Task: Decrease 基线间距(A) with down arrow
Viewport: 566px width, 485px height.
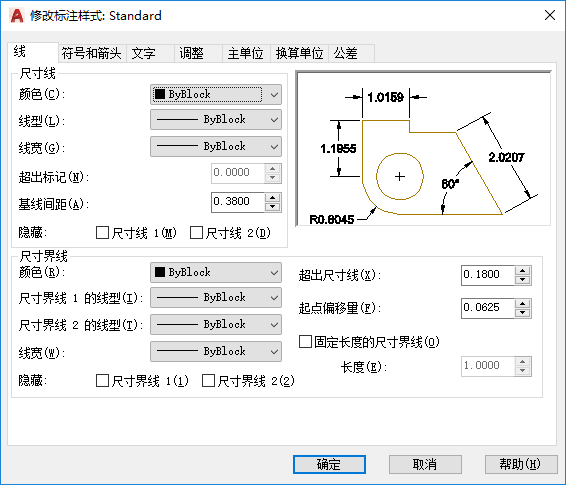Action: (x=273, y=207)
